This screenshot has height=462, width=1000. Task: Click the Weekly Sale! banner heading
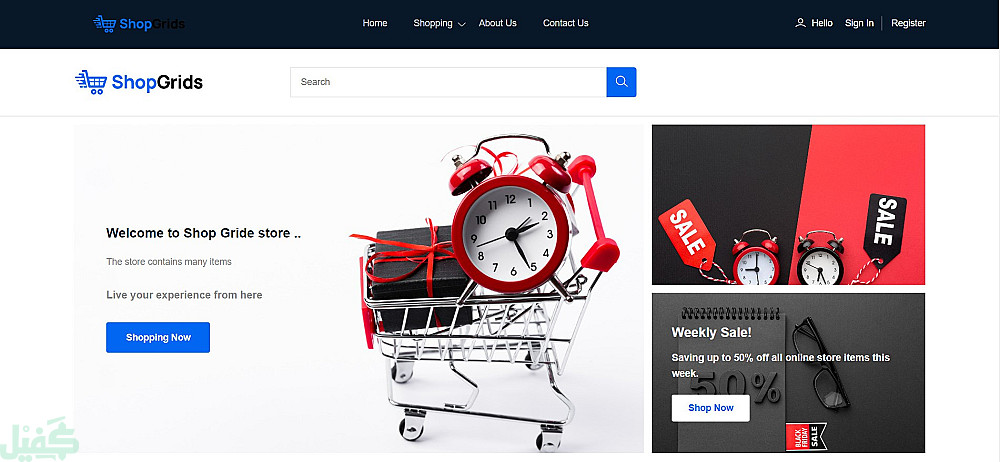coord(712,332)
